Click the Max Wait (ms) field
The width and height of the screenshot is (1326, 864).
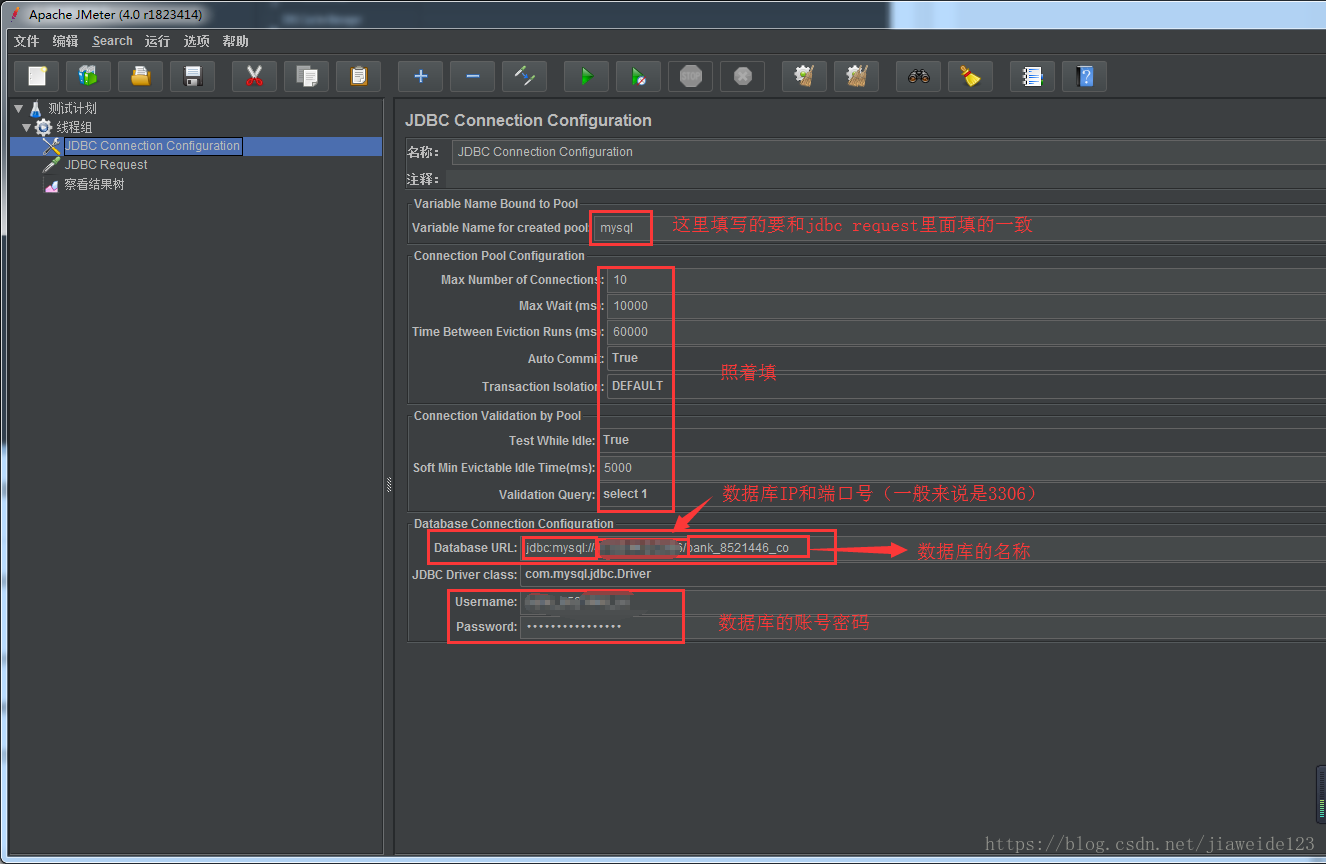pyautogui.click(x=966, y=306)
